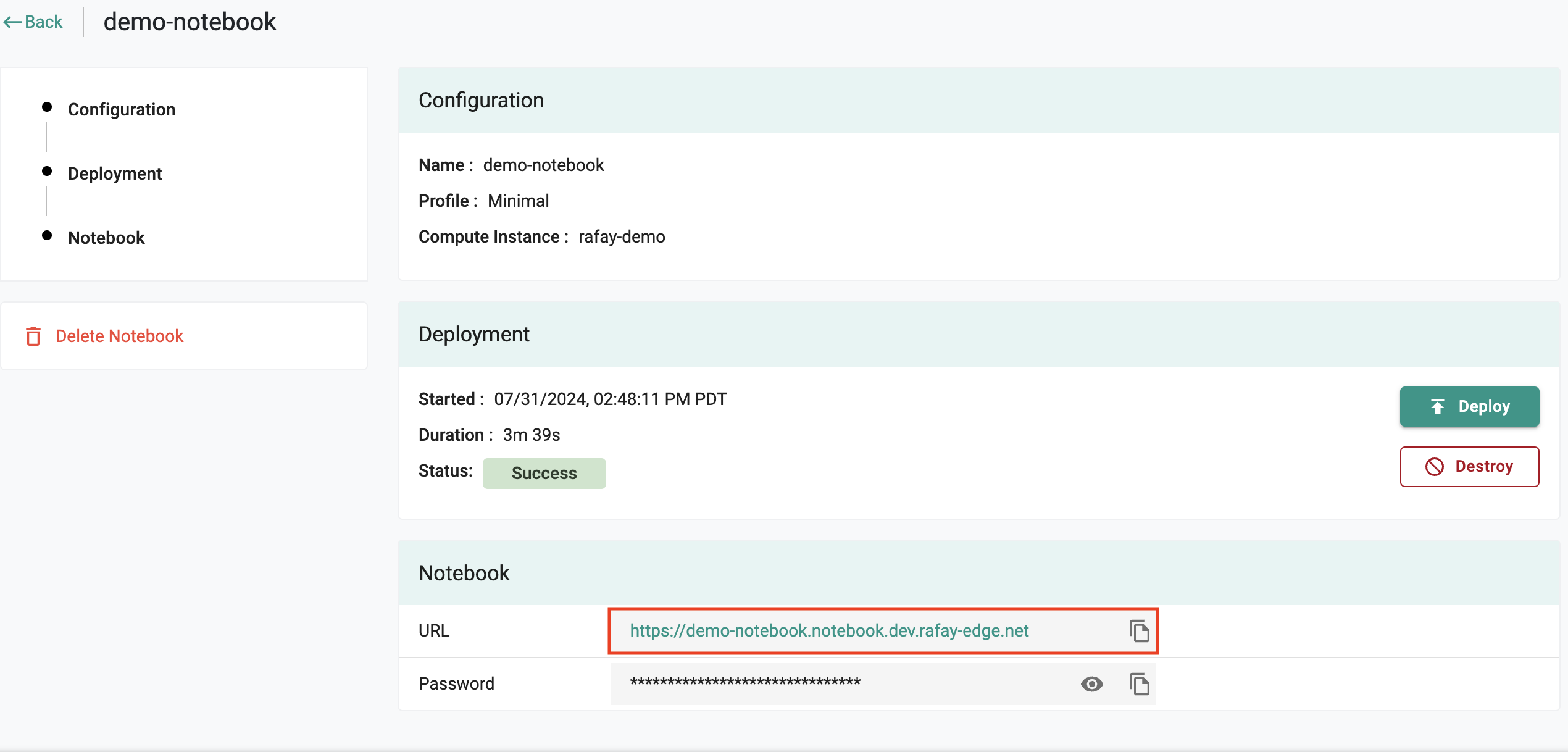Click the Configuration panel header
The width and height of the screenshot is (1568, 752).
pos(978,100)
